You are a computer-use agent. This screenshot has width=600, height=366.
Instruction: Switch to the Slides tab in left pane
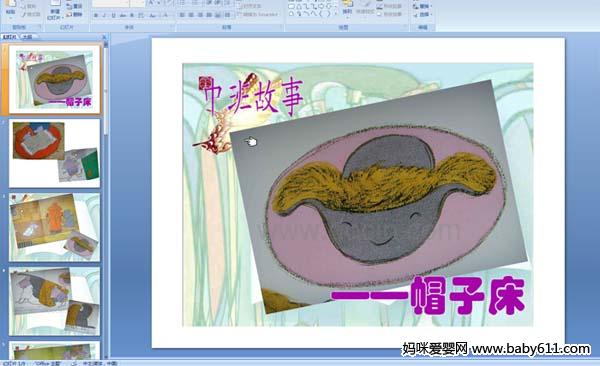[x=9, y=37]
